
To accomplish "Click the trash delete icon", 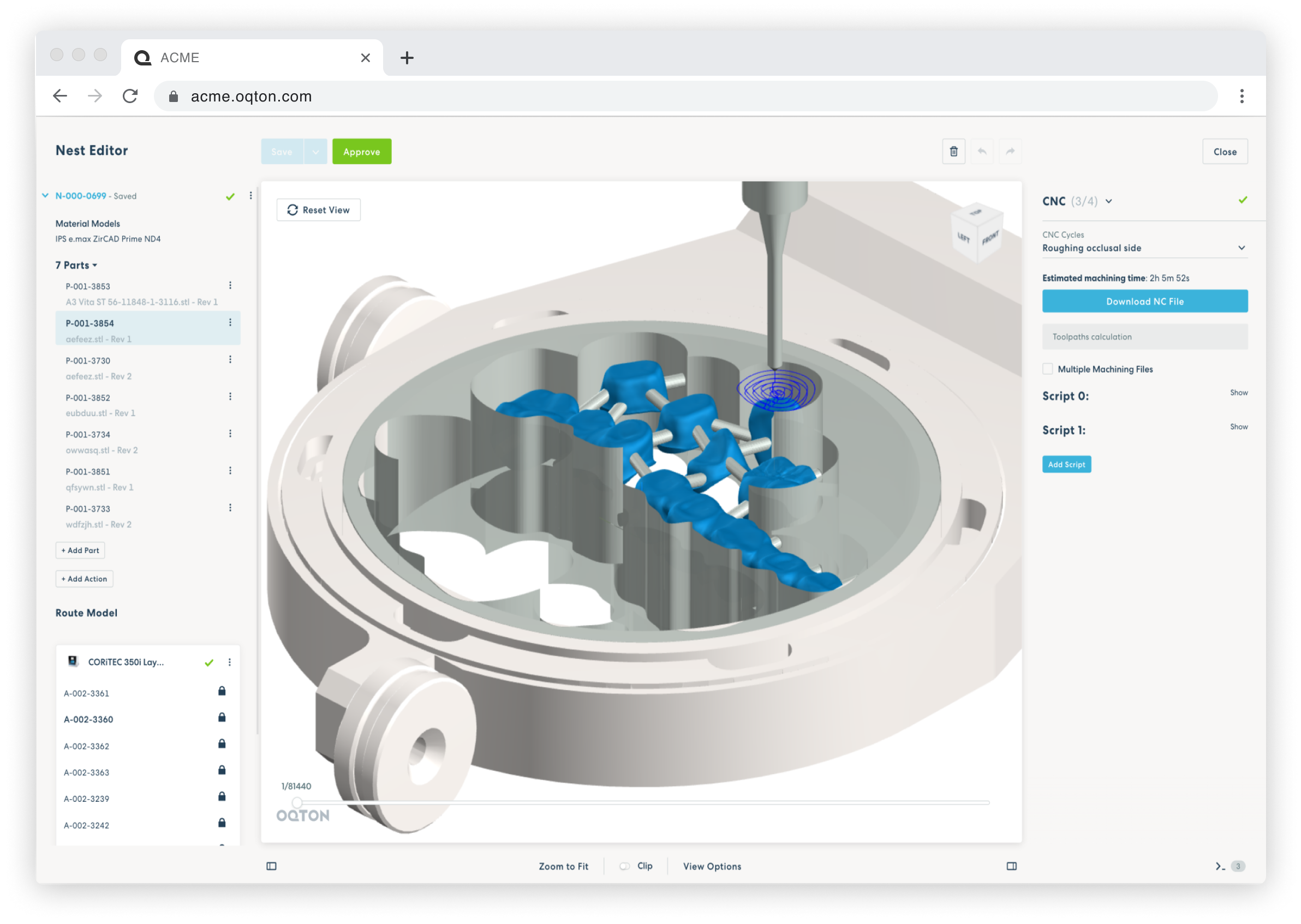I will point(953,151).
